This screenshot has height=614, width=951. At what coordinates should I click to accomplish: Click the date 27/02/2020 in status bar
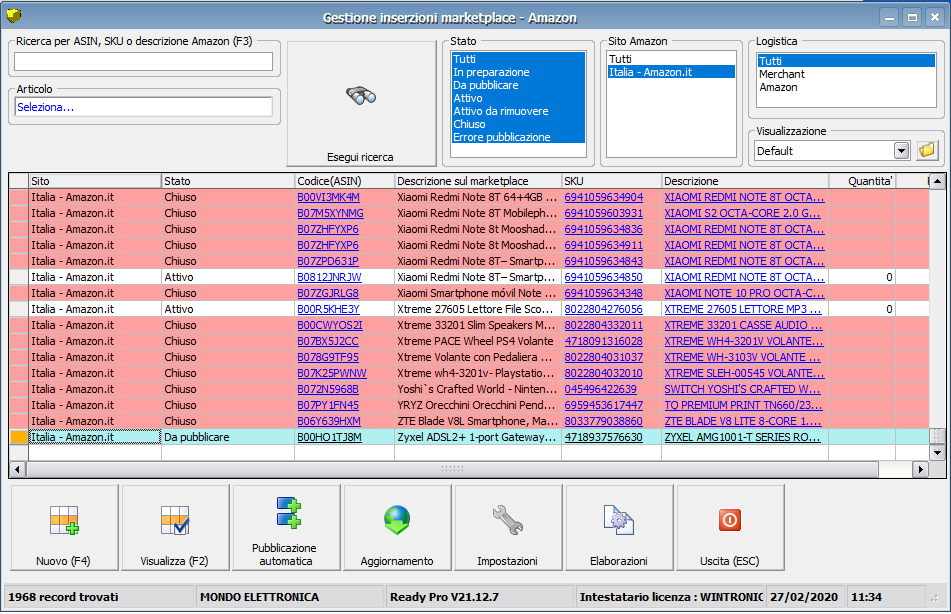coord(804,597)
